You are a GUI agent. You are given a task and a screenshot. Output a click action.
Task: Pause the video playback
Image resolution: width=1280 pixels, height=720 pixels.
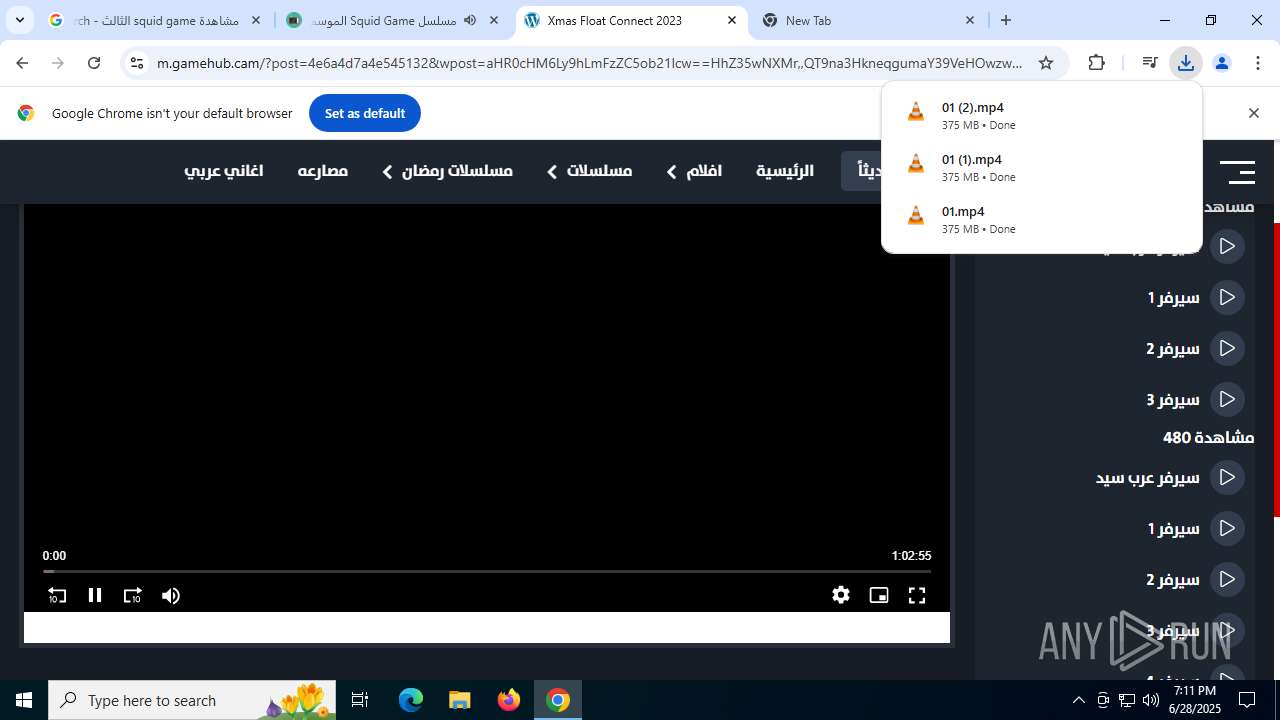click(x=95, y=595)
